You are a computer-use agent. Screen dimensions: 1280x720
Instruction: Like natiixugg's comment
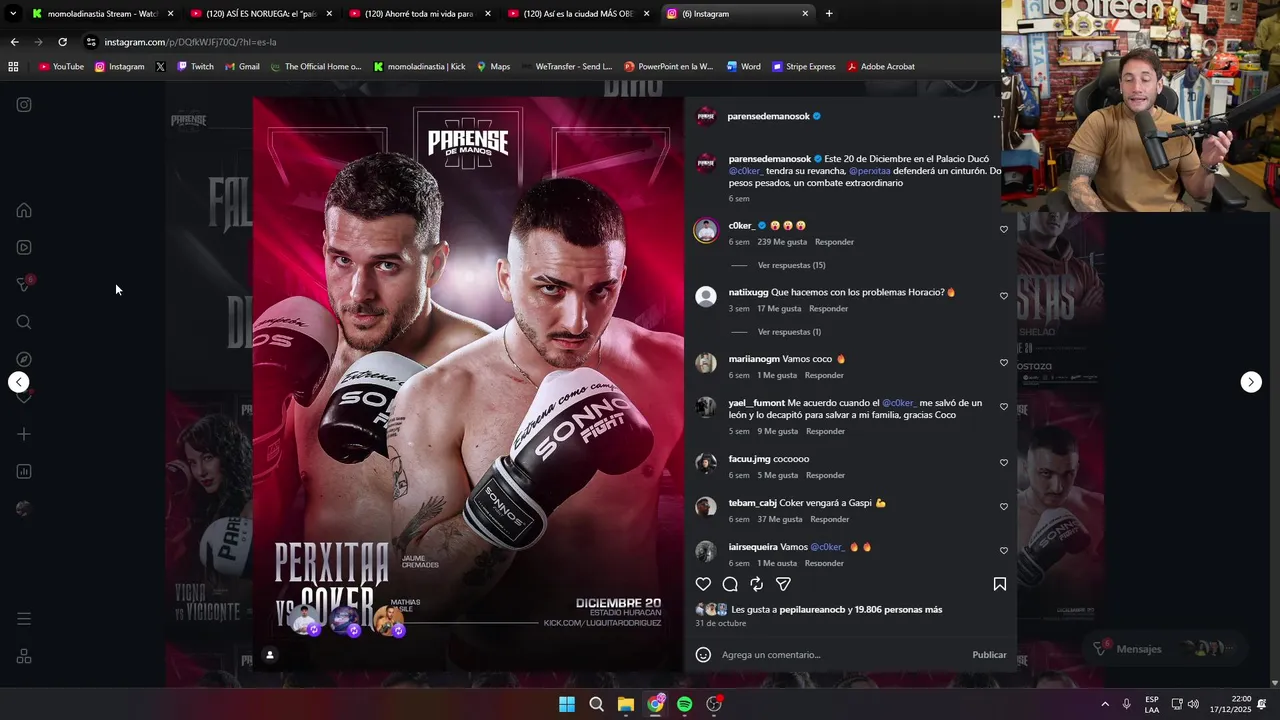(1004, 296)
